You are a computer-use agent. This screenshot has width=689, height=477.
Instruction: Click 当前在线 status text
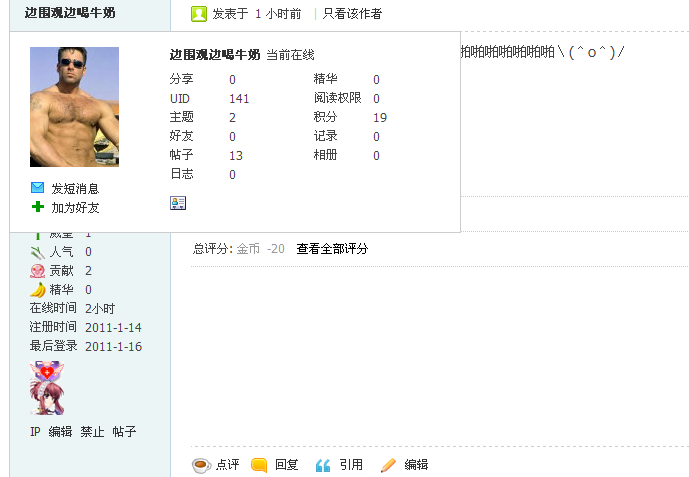pyautogui.click(x=290, y=55)
